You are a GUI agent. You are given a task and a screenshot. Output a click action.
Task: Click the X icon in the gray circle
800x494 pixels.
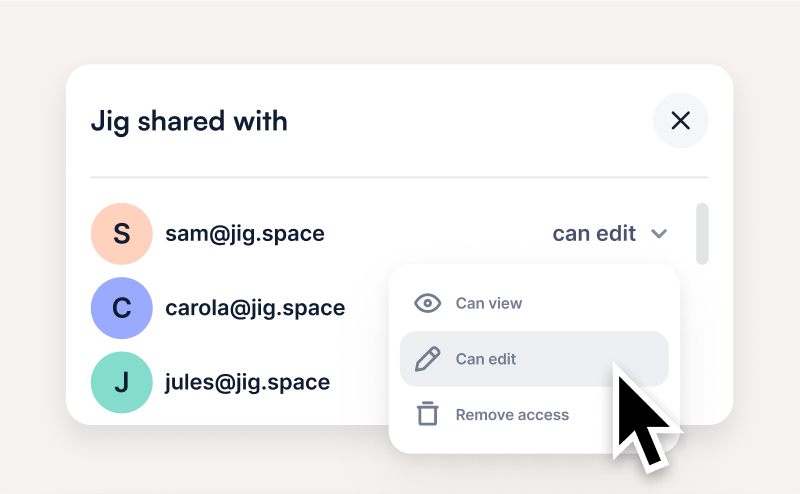click(681, 120)
